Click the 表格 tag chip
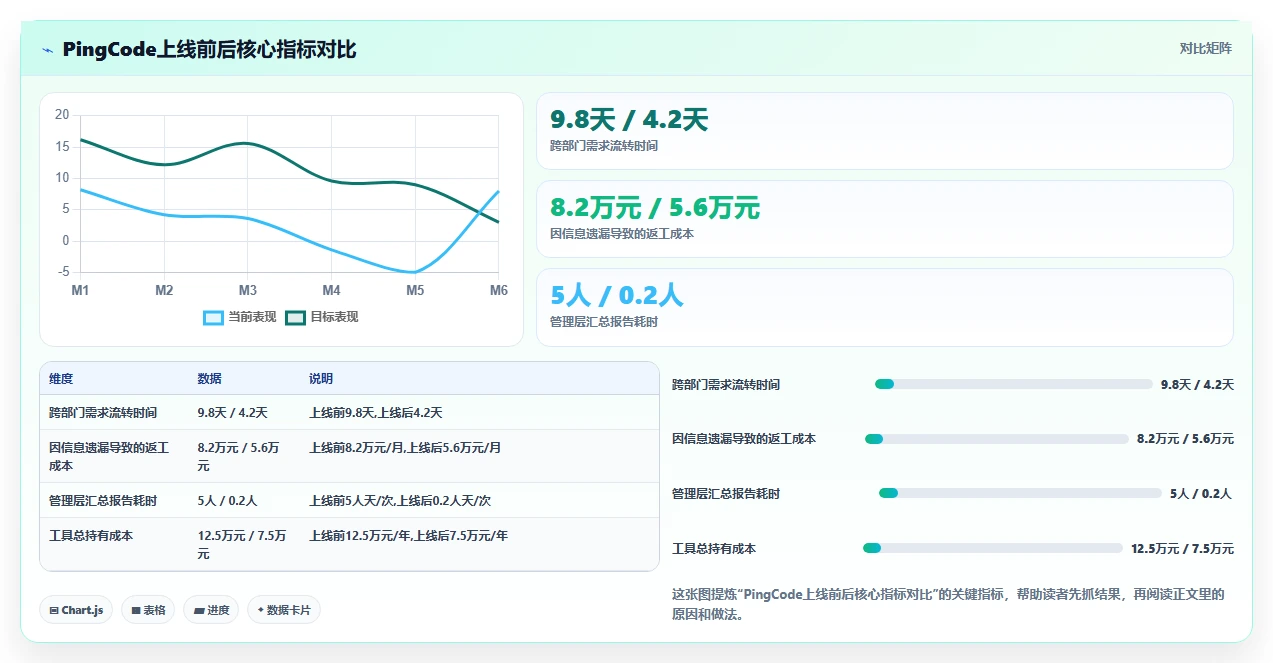 coord(148,610)
